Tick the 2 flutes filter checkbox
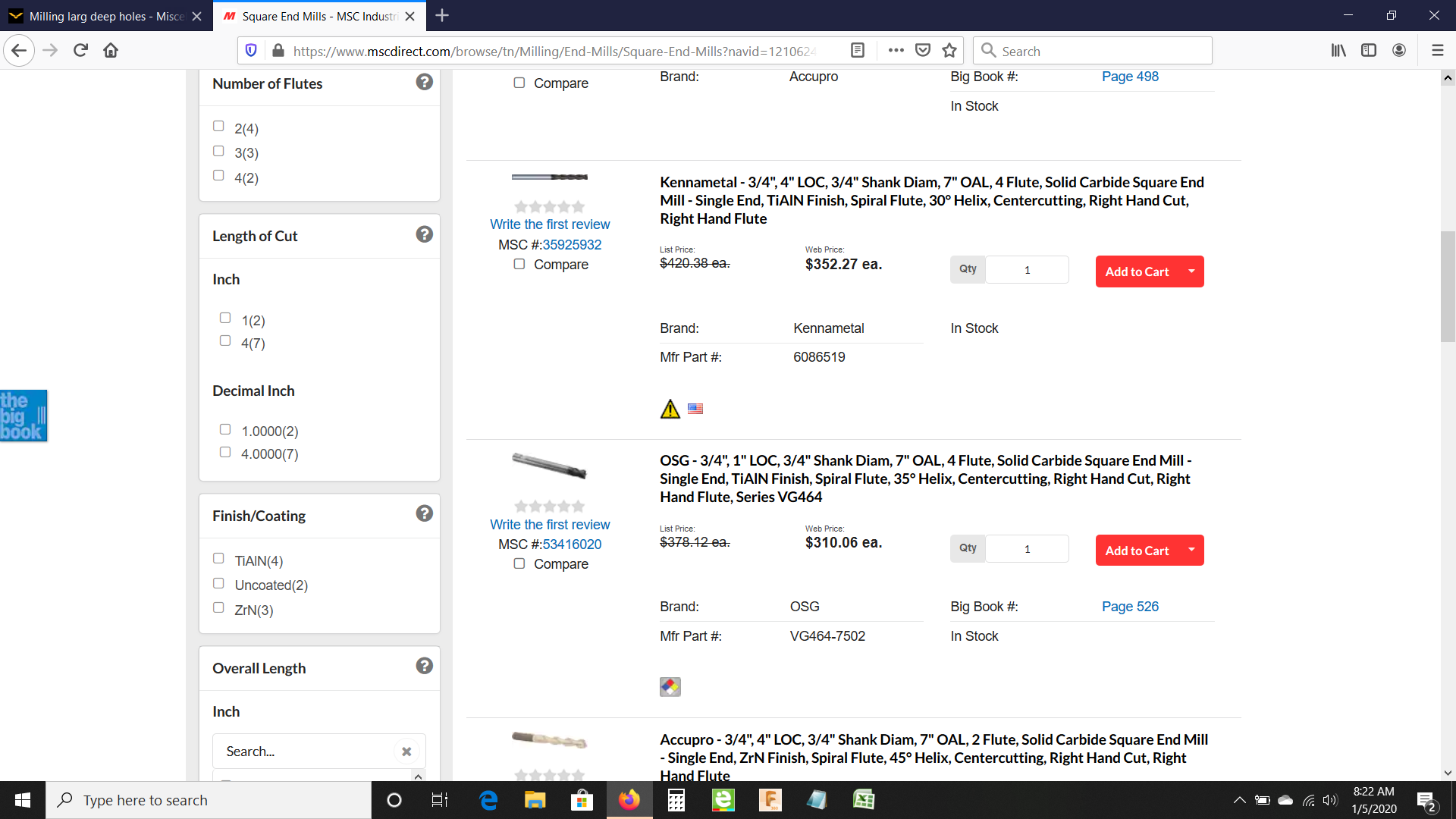The width and height of the screenshot is (1456, 819). coord(218,127)
